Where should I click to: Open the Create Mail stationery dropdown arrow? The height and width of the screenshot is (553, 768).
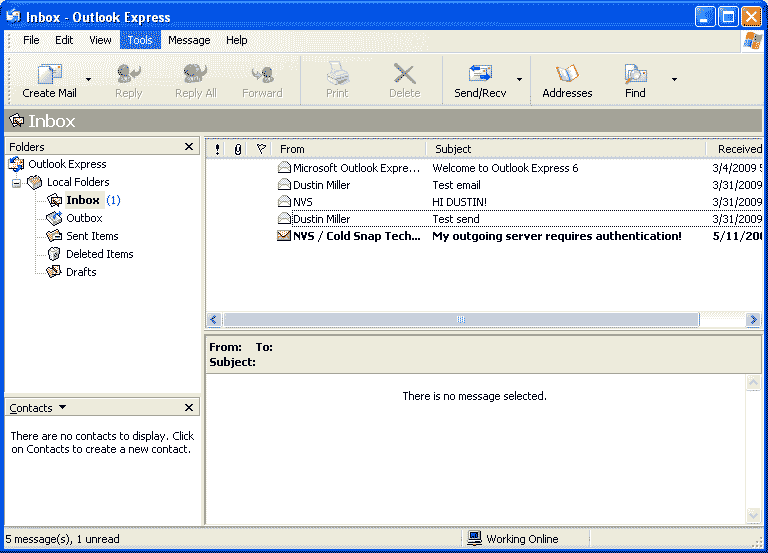(x=88, y=79)
